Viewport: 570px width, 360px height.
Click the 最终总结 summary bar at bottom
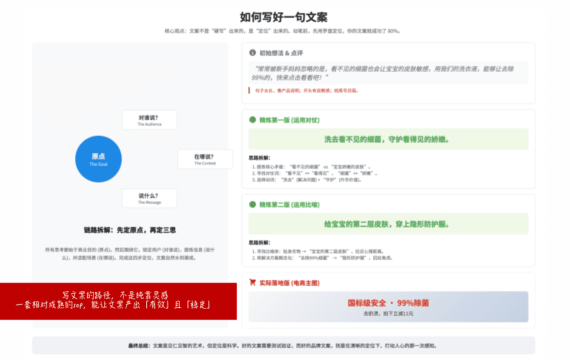coord(283,345)
